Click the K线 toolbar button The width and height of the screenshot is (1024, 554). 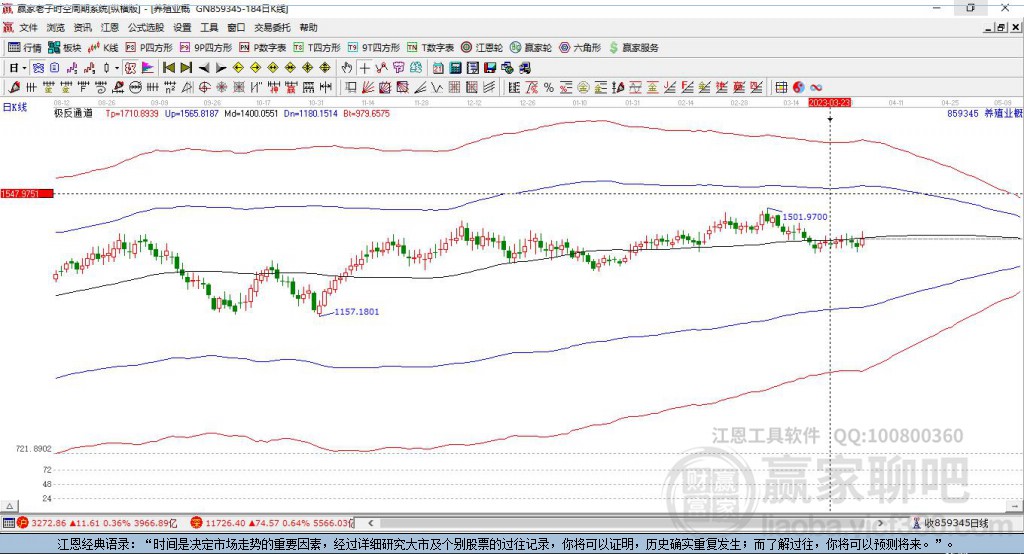click(x=103, y=48)
